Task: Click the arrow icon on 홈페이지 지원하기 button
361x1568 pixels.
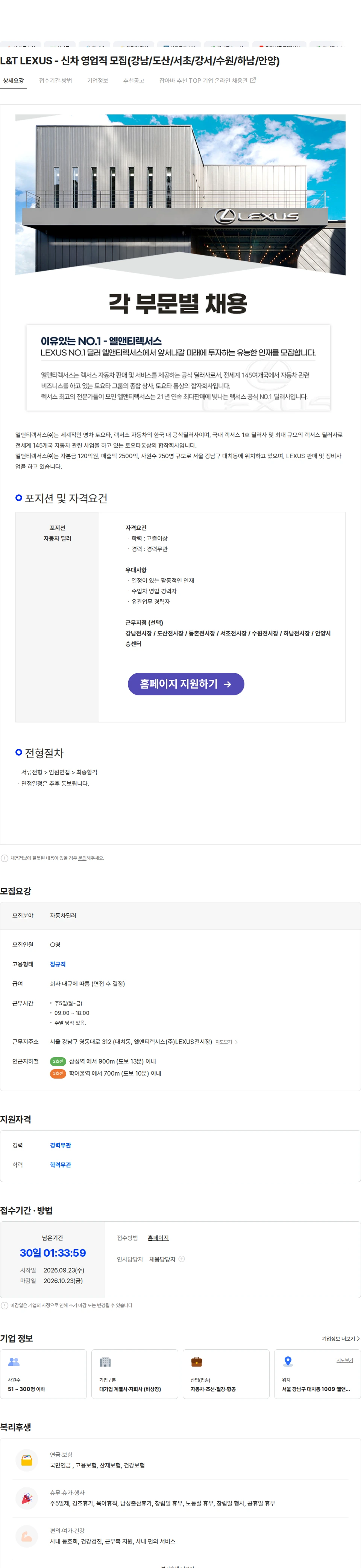Action: click(x=227, y=684)
